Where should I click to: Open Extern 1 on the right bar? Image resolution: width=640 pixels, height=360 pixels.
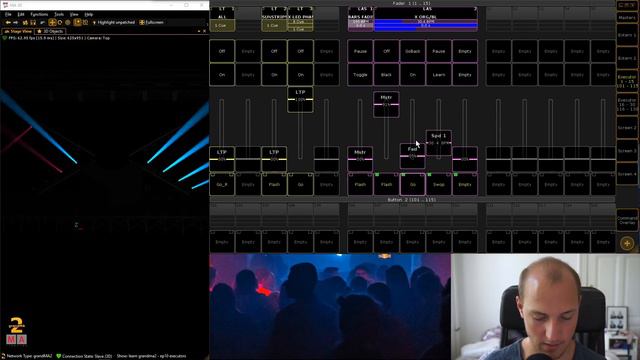pyautogui.click(x=627, y=36)
